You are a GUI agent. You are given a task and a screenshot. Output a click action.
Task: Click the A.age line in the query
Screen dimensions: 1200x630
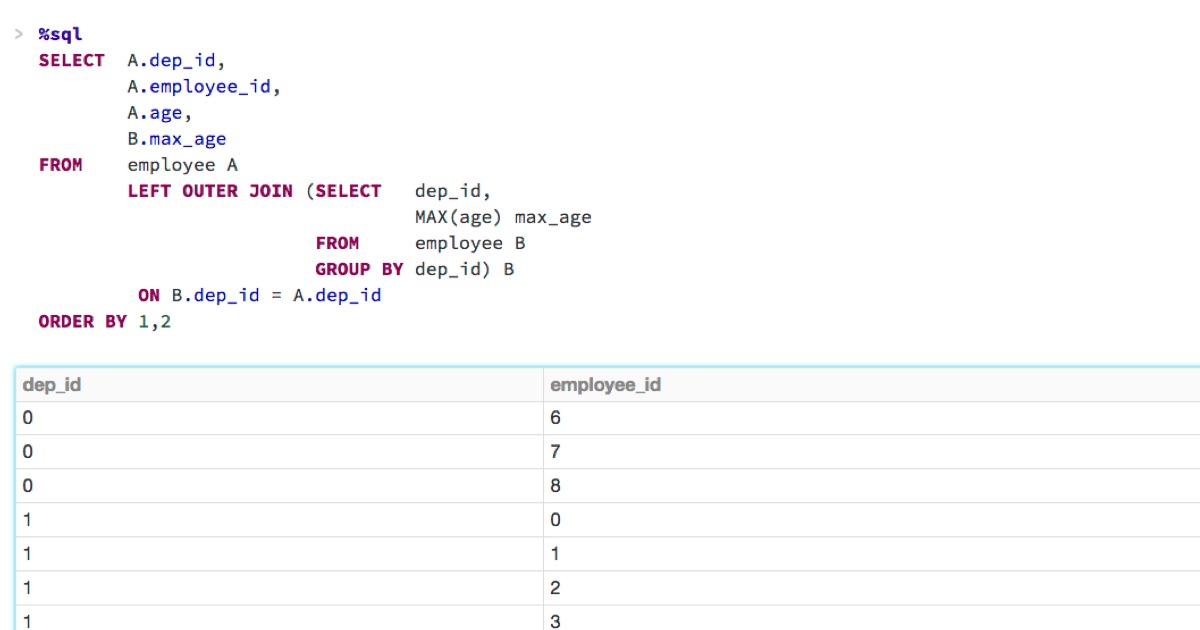click(159, 113)
